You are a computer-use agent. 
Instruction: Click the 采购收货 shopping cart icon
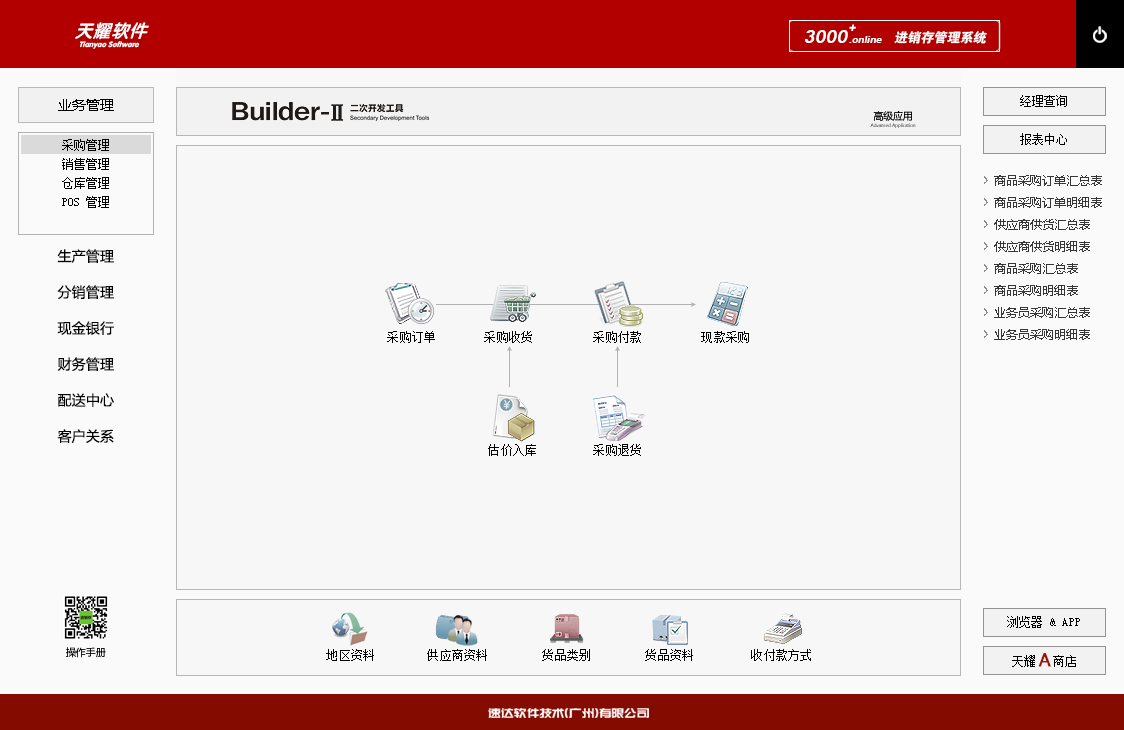coord(511,304)
